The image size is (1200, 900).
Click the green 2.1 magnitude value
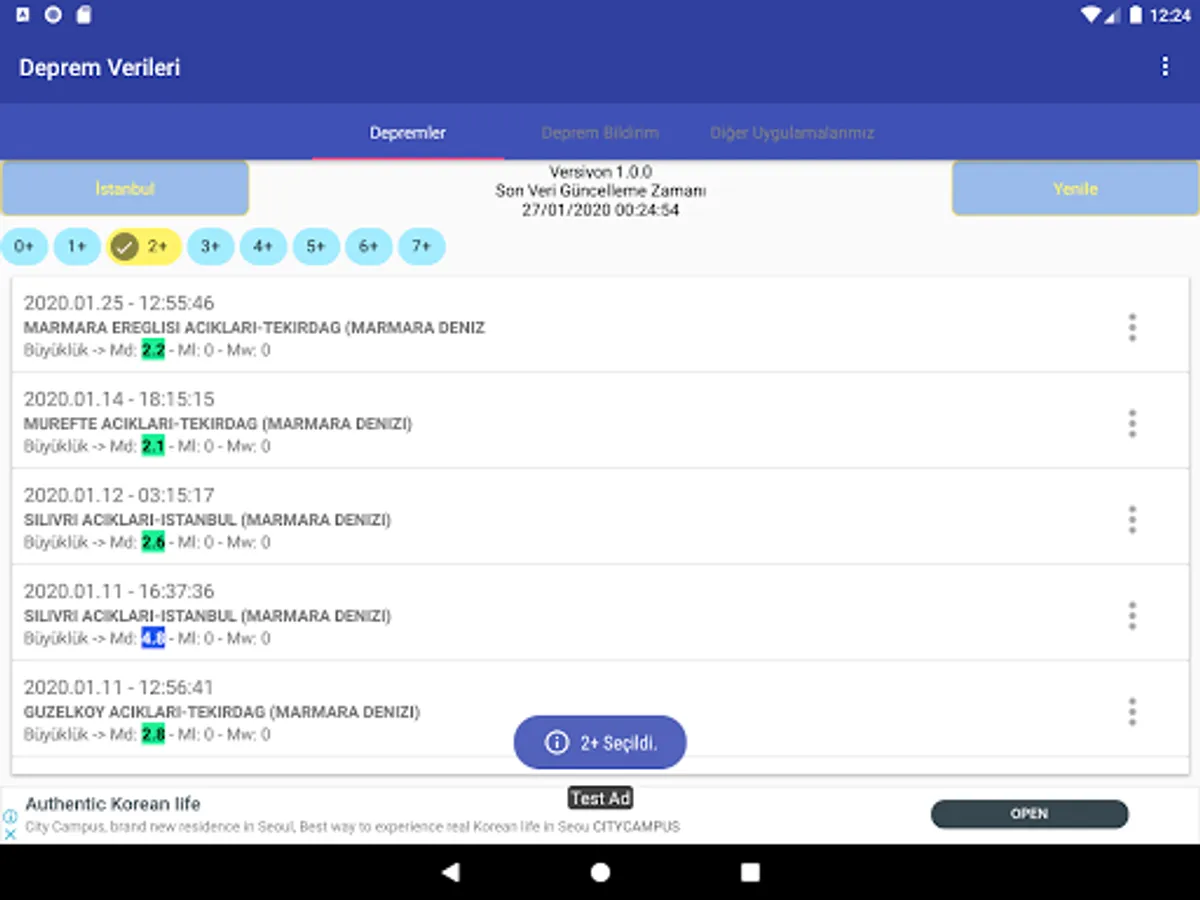click(x=153, y=446)
